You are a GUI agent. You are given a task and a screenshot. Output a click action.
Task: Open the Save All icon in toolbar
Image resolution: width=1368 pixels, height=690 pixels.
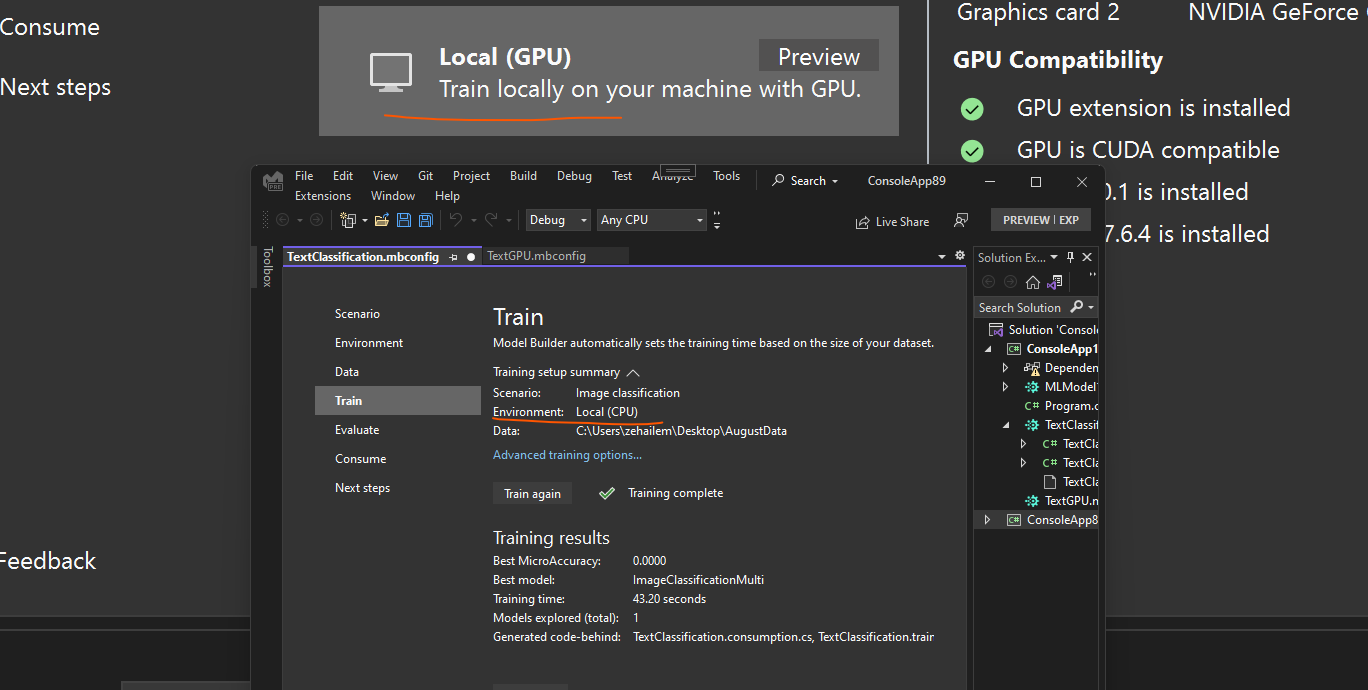coord(425,220)
